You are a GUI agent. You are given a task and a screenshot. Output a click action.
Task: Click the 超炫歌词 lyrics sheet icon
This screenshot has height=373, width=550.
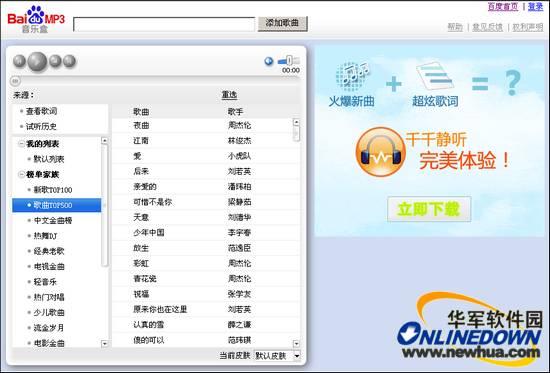tap(435, 75)
